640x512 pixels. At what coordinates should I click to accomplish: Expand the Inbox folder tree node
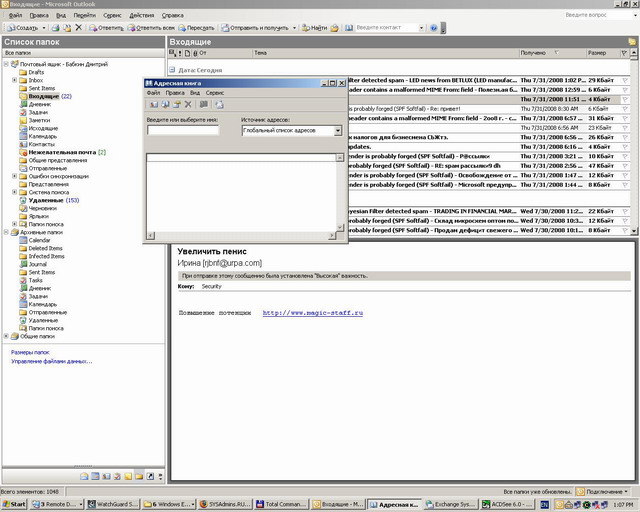(14, 80)
